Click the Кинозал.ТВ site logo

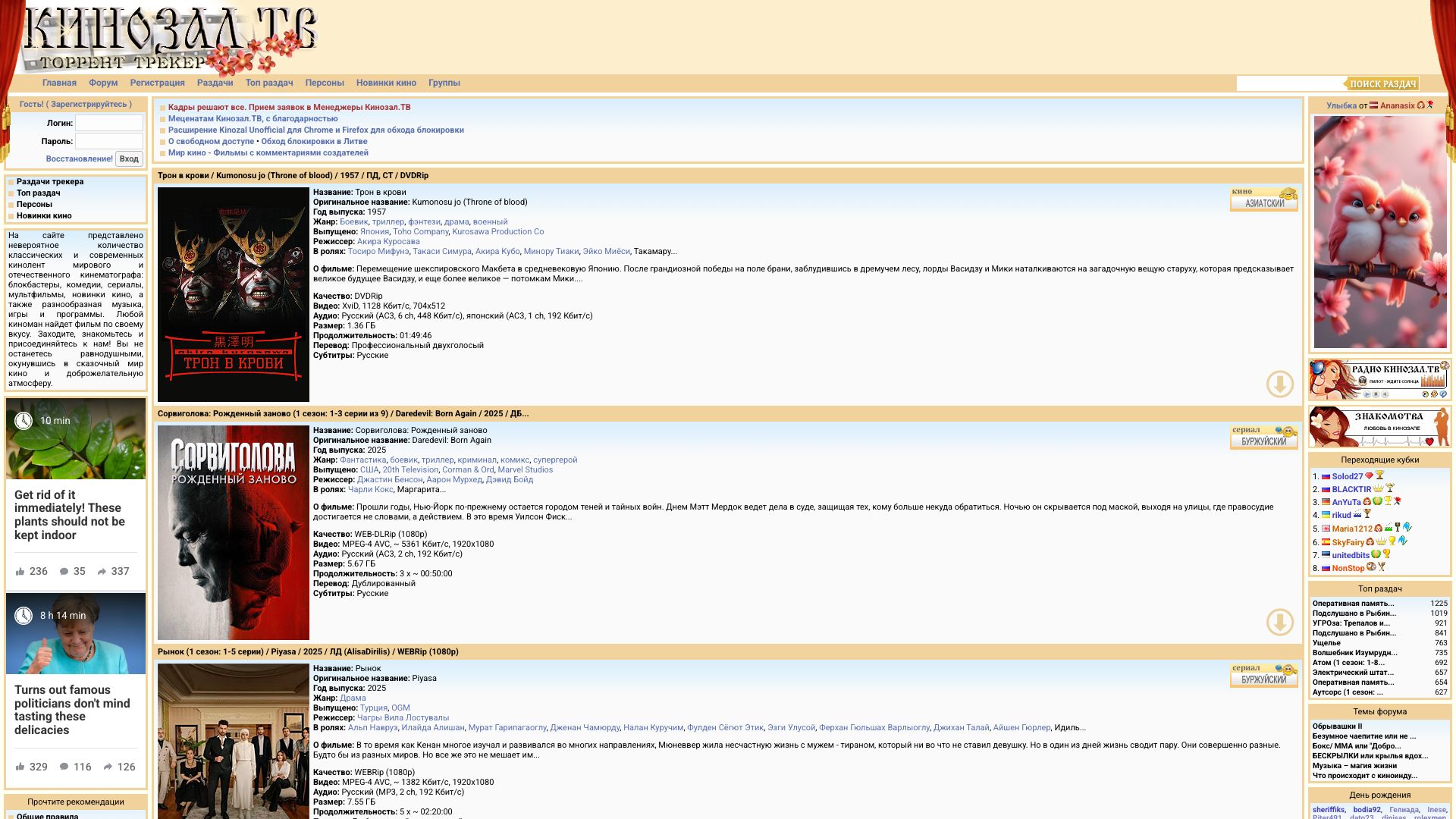coord(171,39)
